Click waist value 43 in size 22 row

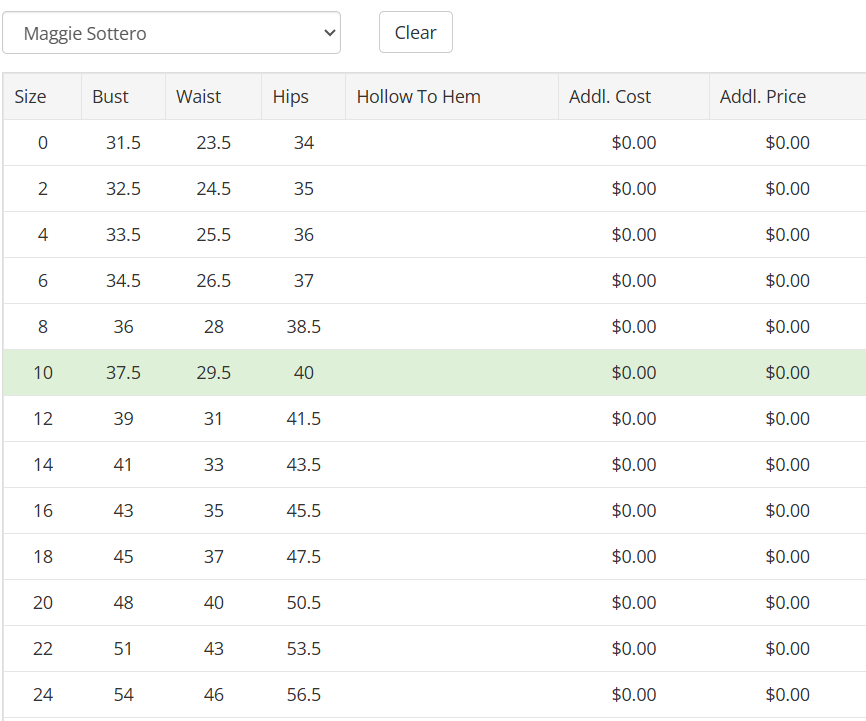tap(213, 649)
